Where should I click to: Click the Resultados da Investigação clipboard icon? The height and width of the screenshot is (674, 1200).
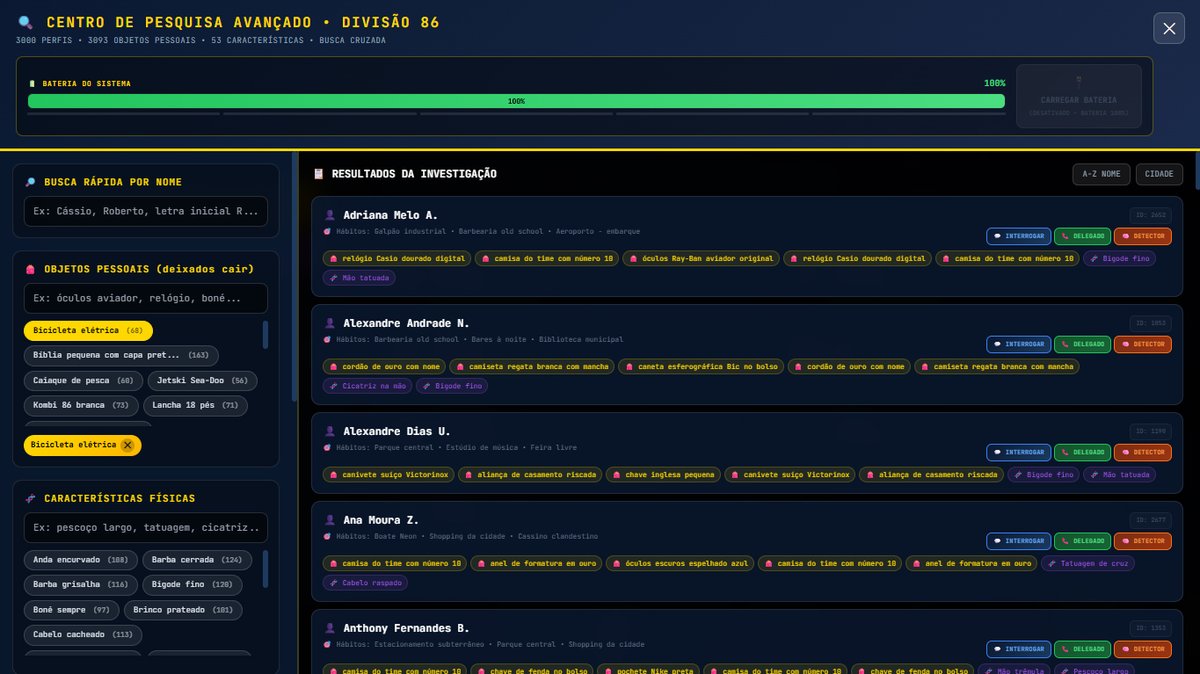coord(318,174)
